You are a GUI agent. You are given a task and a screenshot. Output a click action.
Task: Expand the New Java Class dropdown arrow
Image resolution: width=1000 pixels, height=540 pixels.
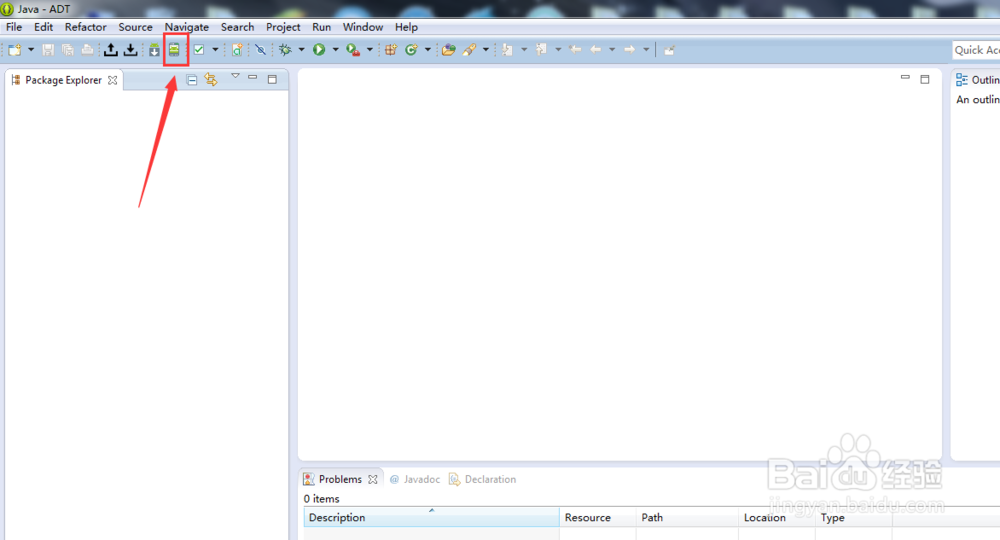point(428,50)
